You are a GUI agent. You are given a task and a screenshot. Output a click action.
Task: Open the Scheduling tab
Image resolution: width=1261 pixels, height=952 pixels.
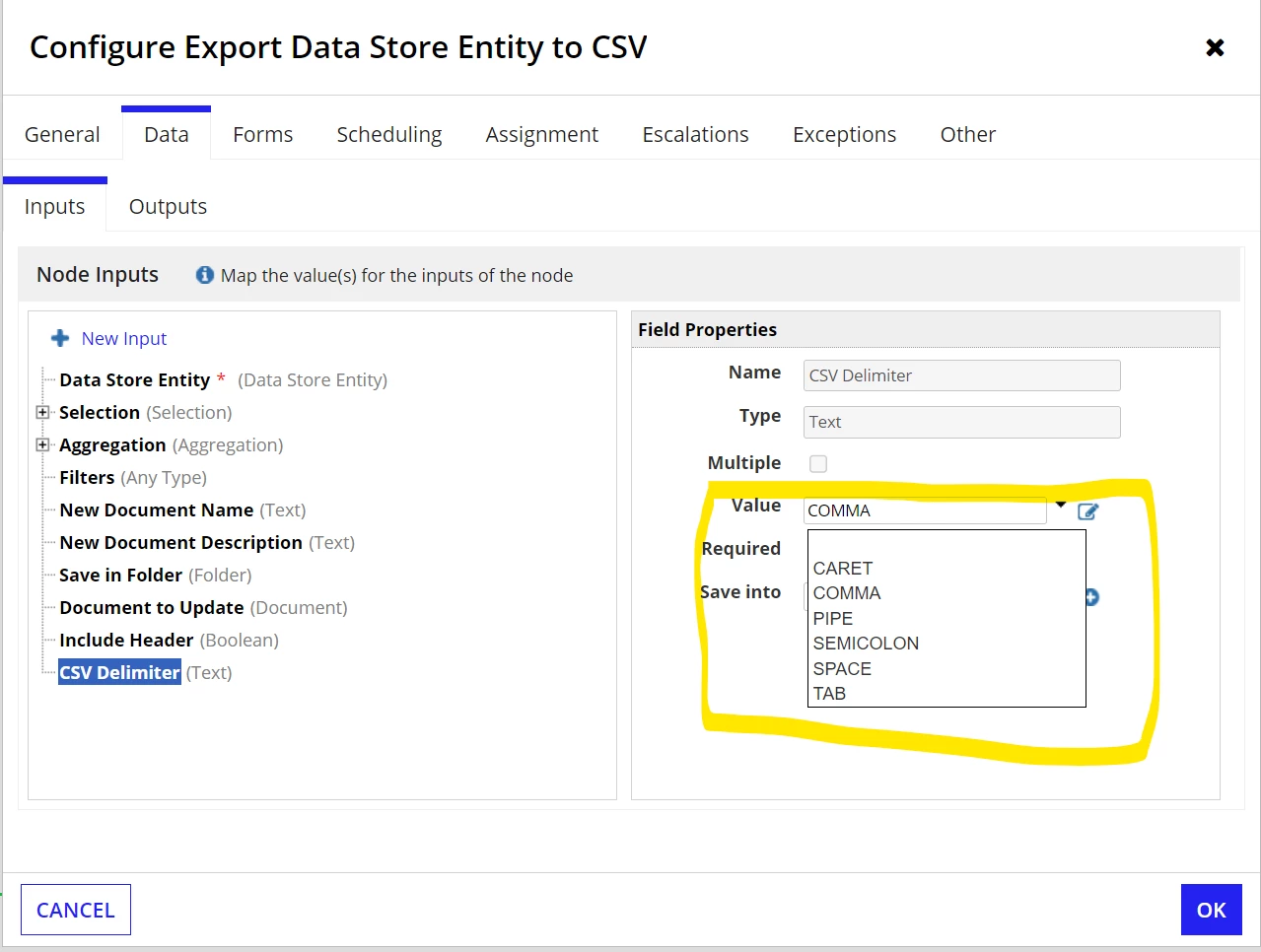[388, 134]
